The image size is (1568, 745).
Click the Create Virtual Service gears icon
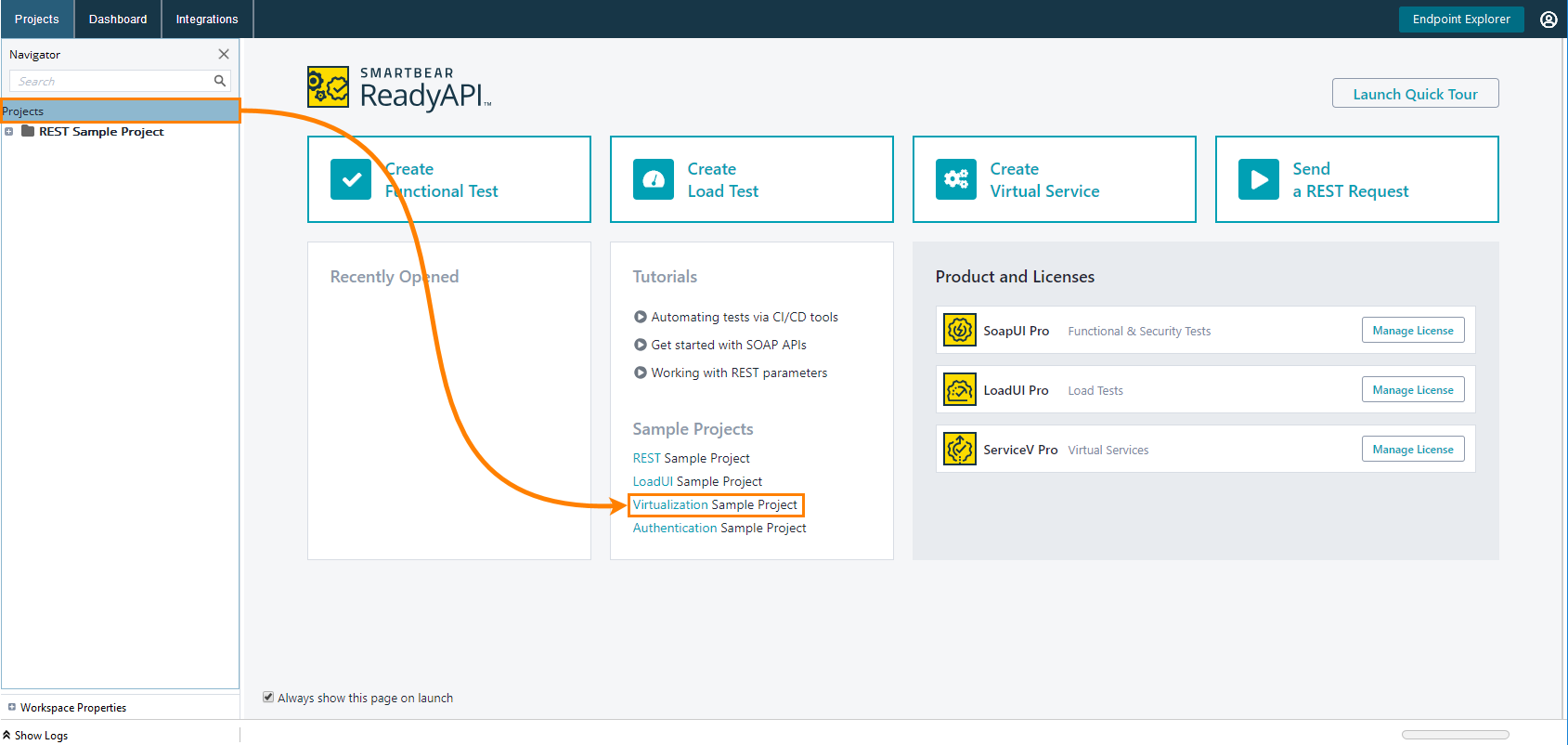[x=956, y=179]
